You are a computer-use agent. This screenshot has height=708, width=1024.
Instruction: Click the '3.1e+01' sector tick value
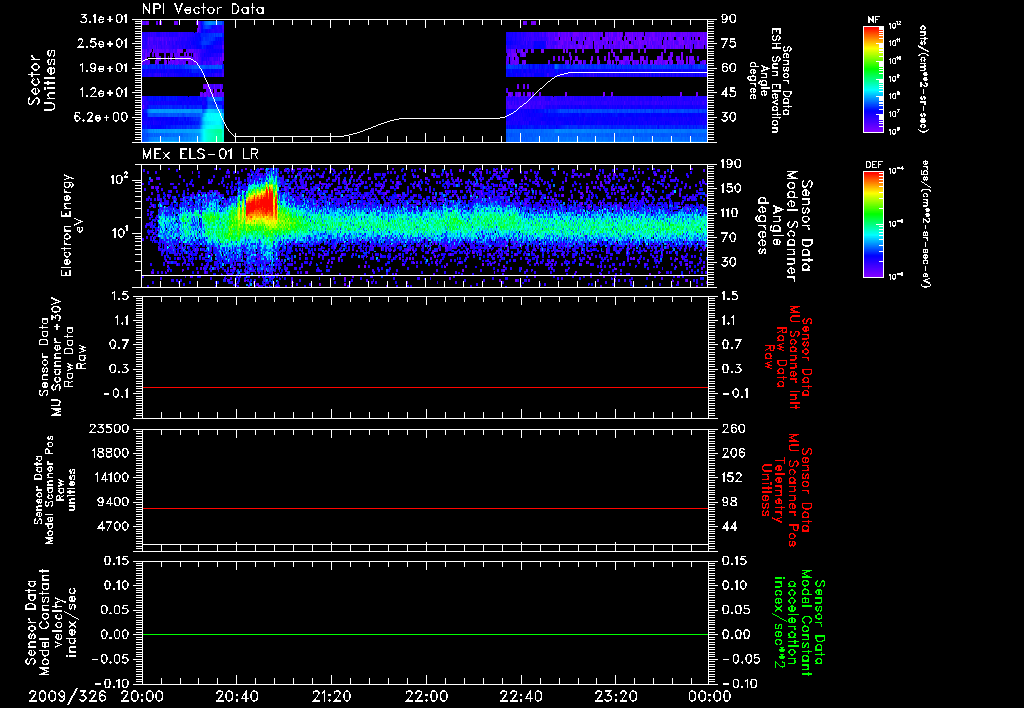(103, 19)
